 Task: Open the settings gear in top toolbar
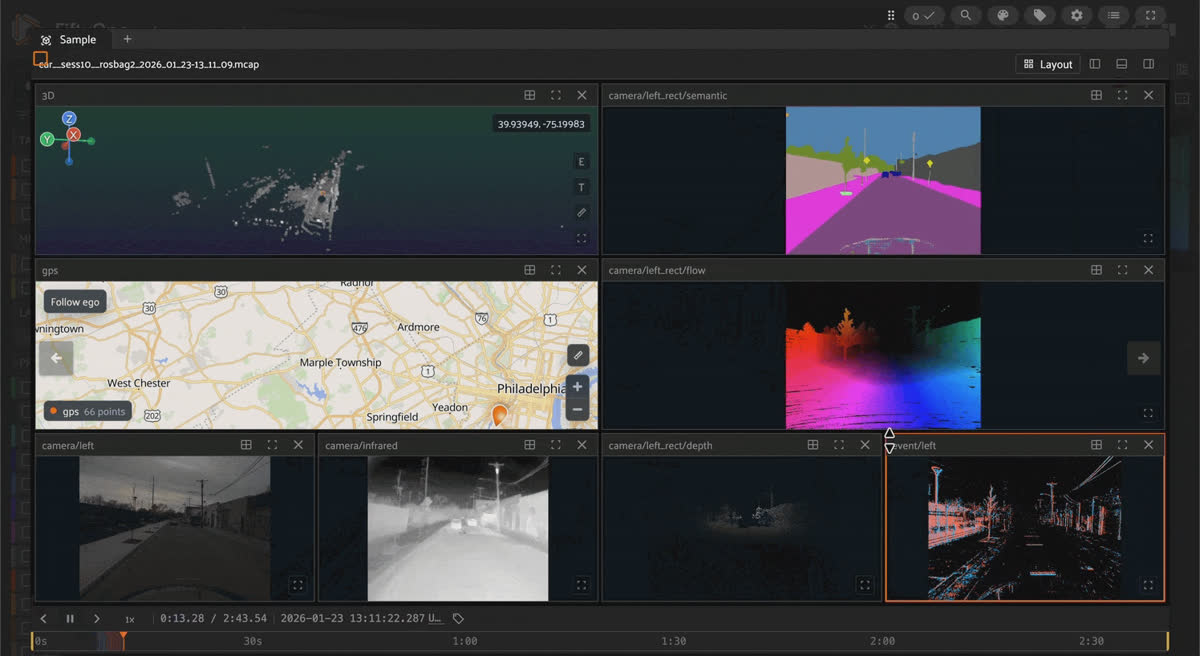point(1077,15)
